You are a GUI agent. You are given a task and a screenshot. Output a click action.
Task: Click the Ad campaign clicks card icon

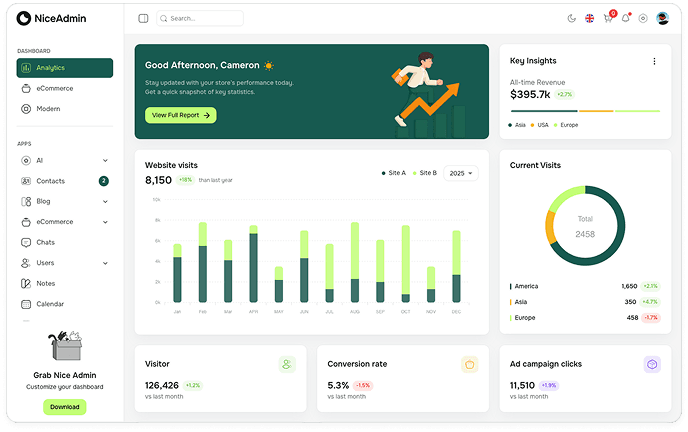[652, 365]
